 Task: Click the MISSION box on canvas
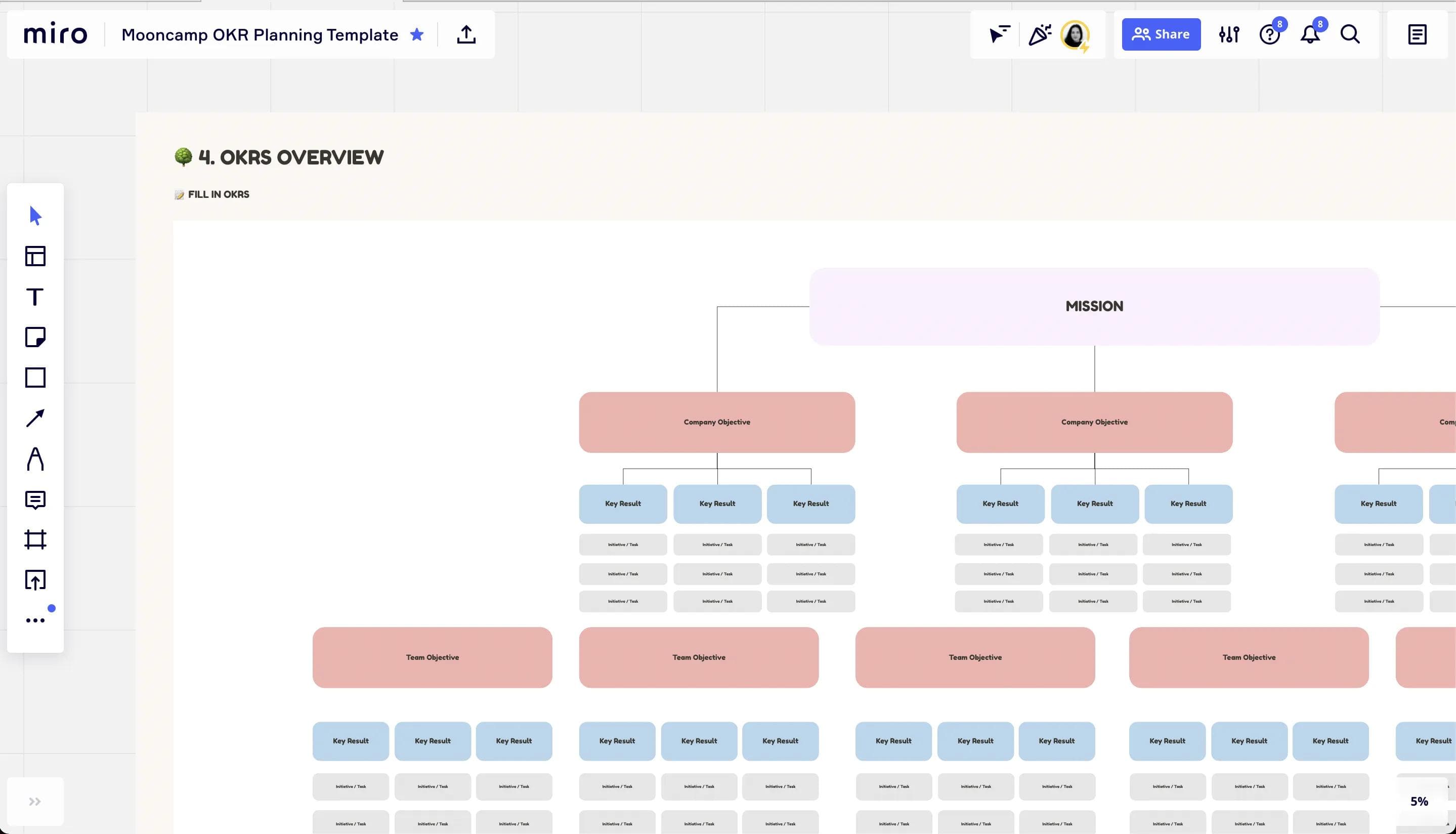point(1094,307)
